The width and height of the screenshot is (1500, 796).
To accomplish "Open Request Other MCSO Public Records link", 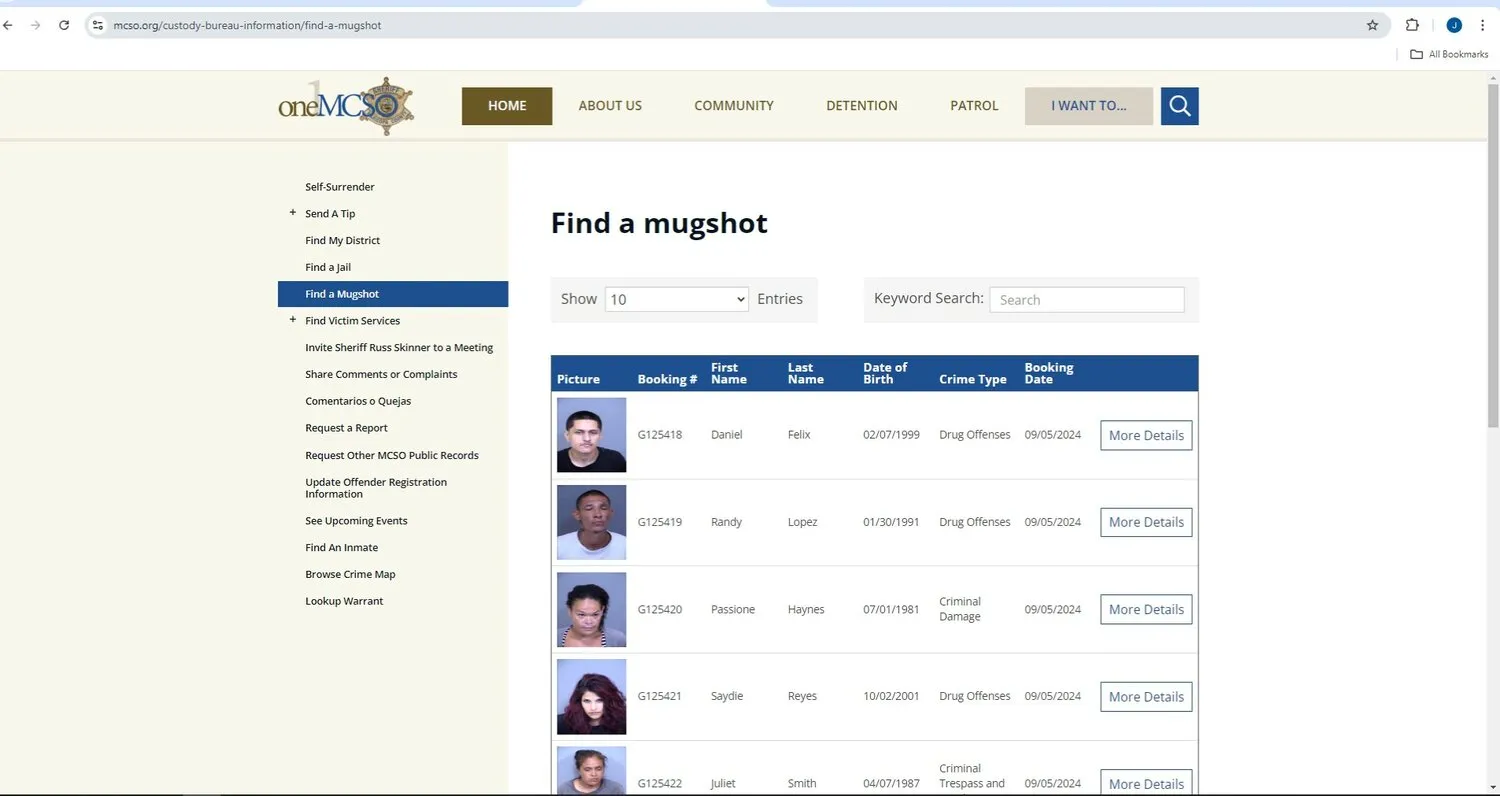I will click(392, 455).
